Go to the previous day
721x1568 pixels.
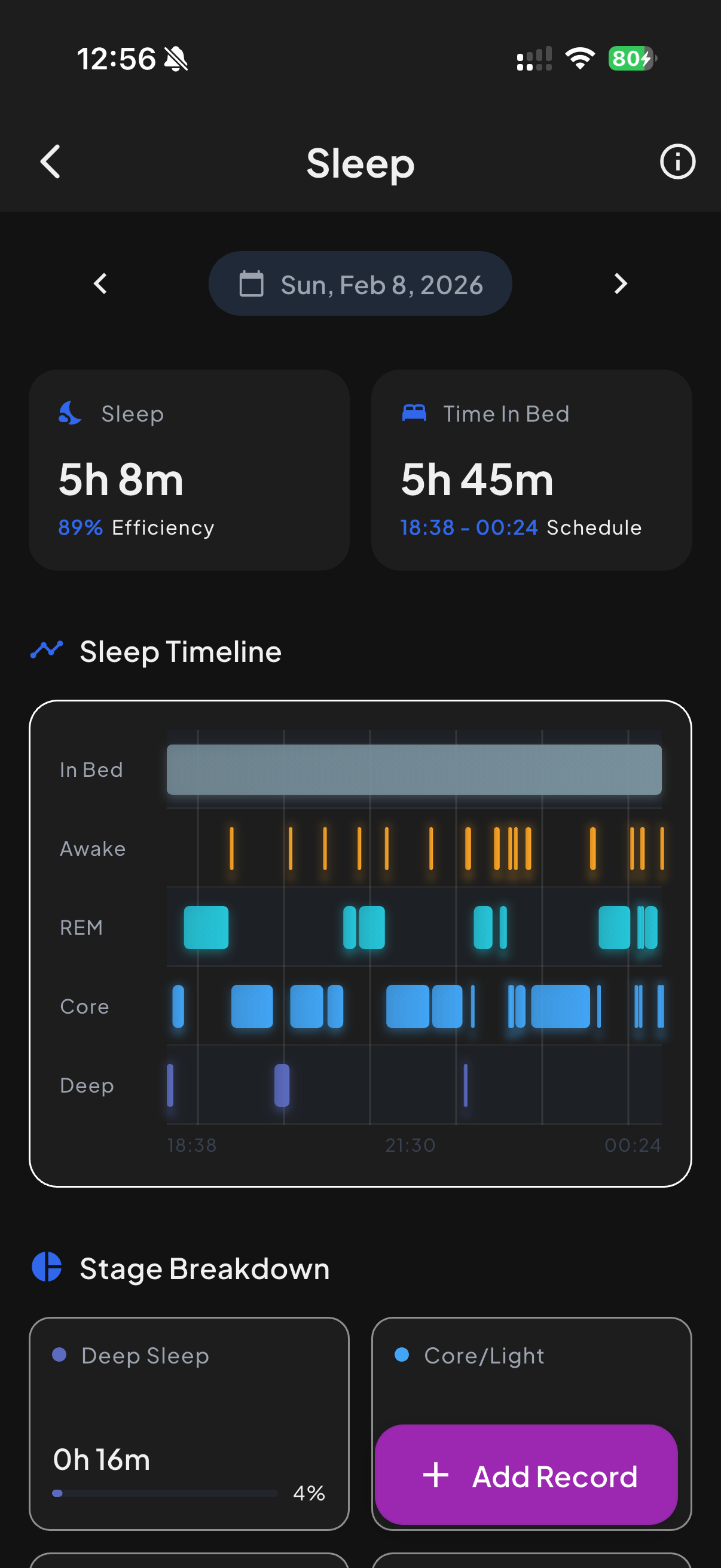coord(100,283)
